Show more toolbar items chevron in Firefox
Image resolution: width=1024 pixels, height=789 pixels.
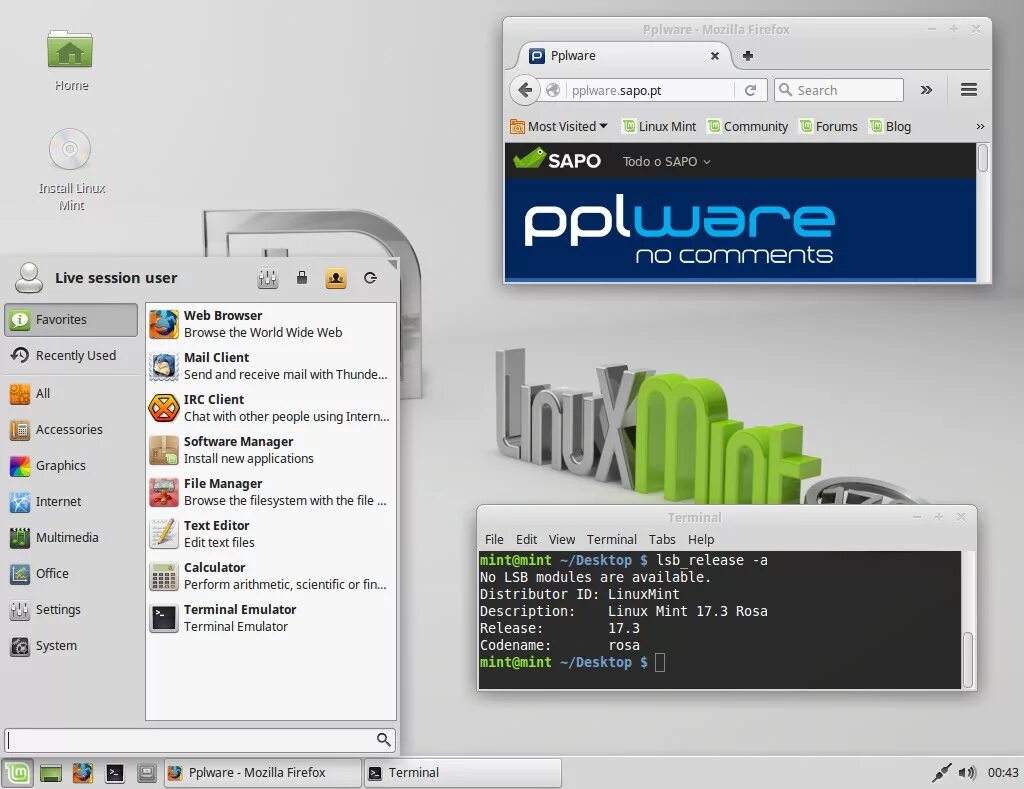click(x=926, y=90)
